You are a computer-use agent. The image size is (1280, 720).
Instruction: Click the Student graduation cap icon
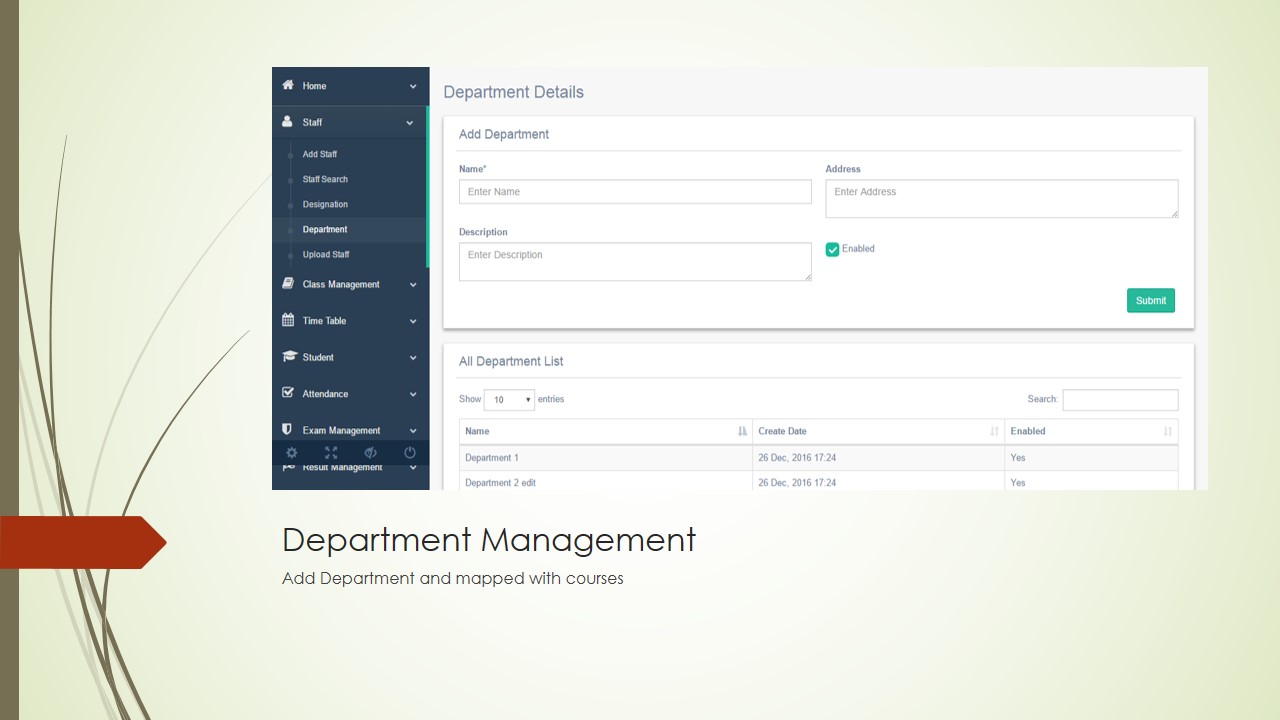289,357
